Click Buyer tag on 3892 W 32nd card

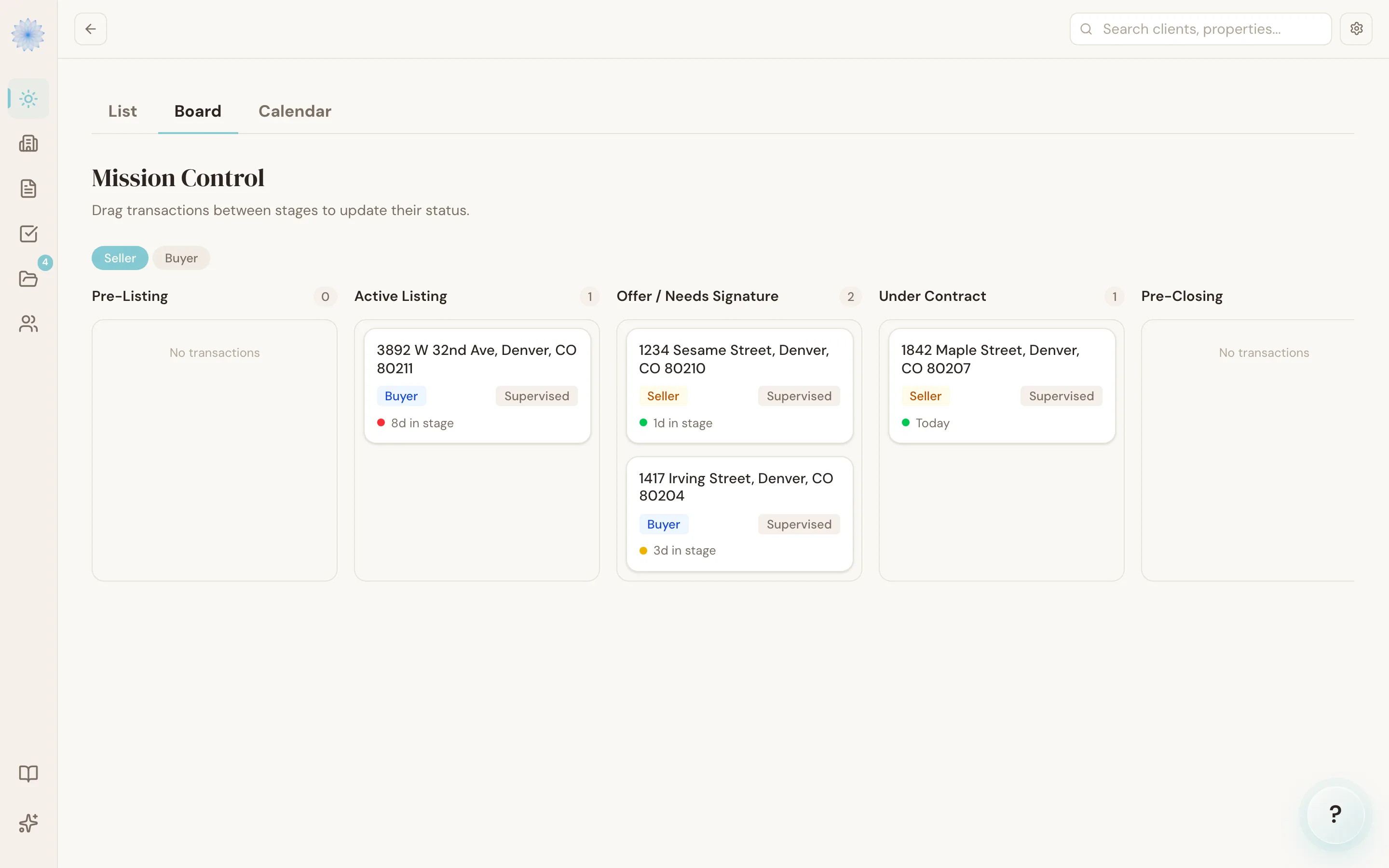click(x=401, y=396)
